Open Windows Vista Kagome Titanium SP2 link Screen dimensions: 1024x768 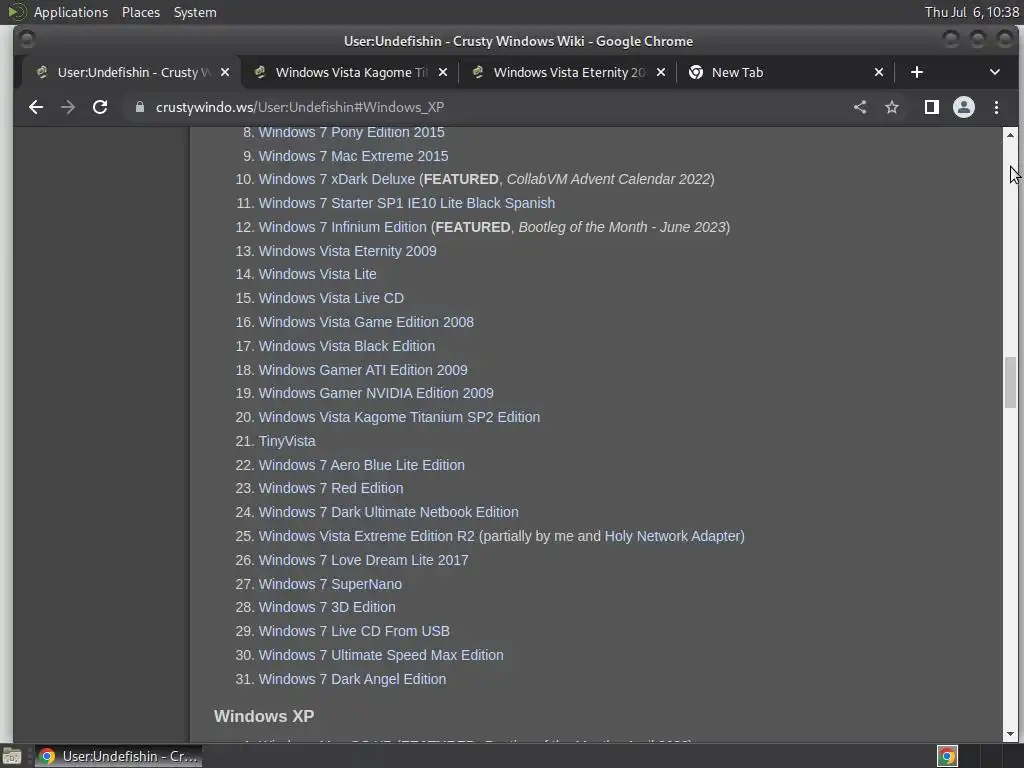[399, 417]
